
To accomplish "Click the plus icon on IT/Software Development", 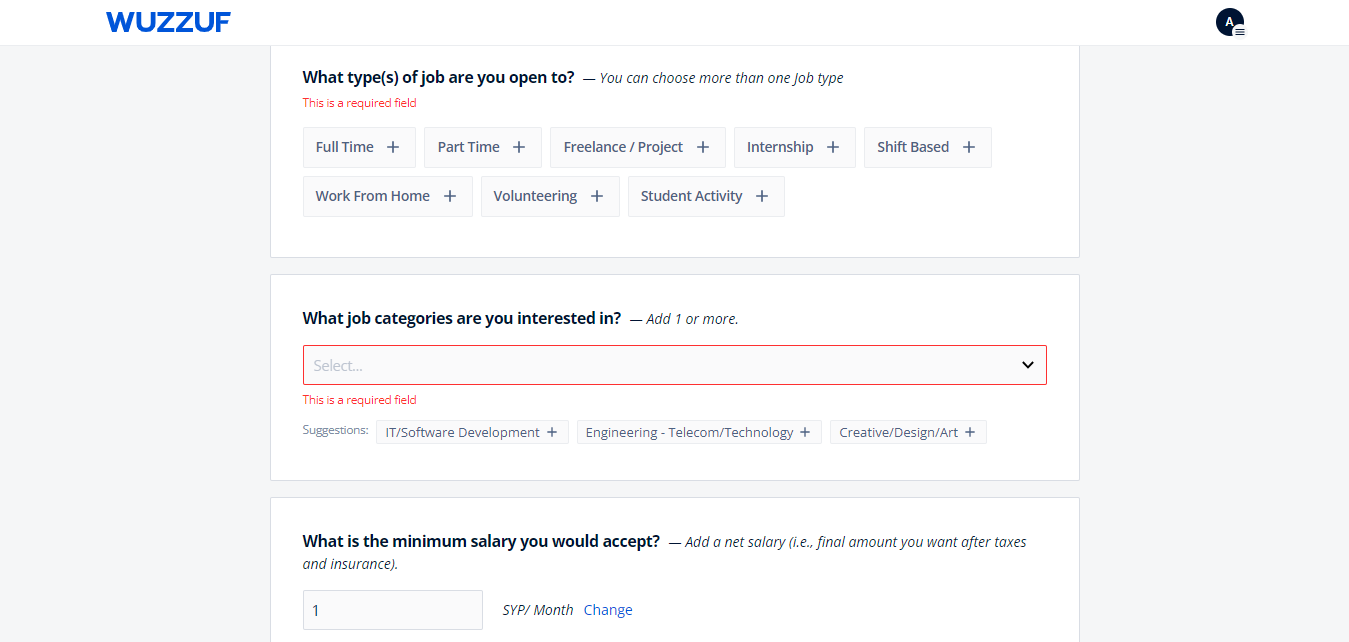I will point(552,432).
